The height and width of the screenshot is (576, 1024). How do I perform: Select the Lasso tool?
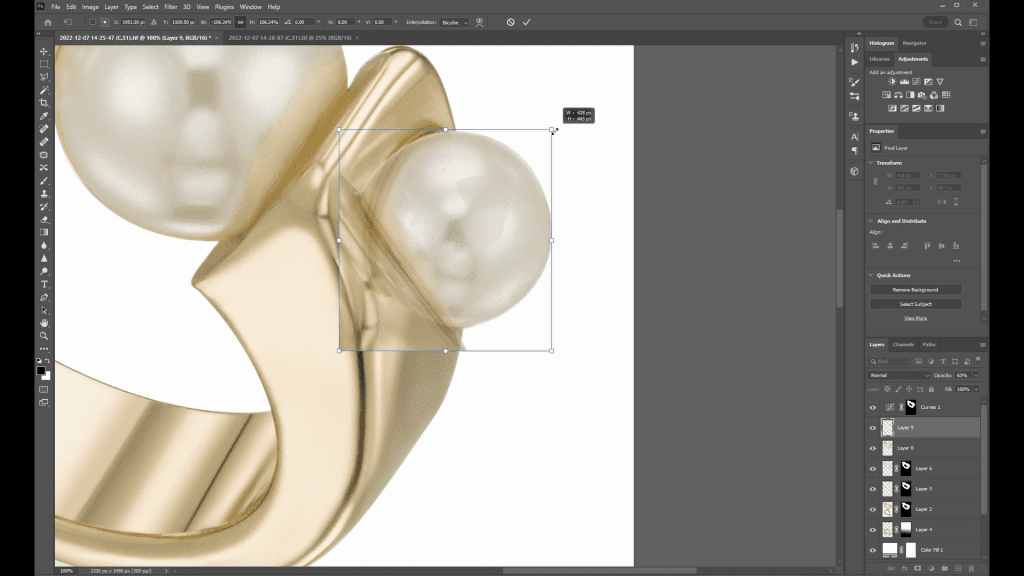[44, 77]
